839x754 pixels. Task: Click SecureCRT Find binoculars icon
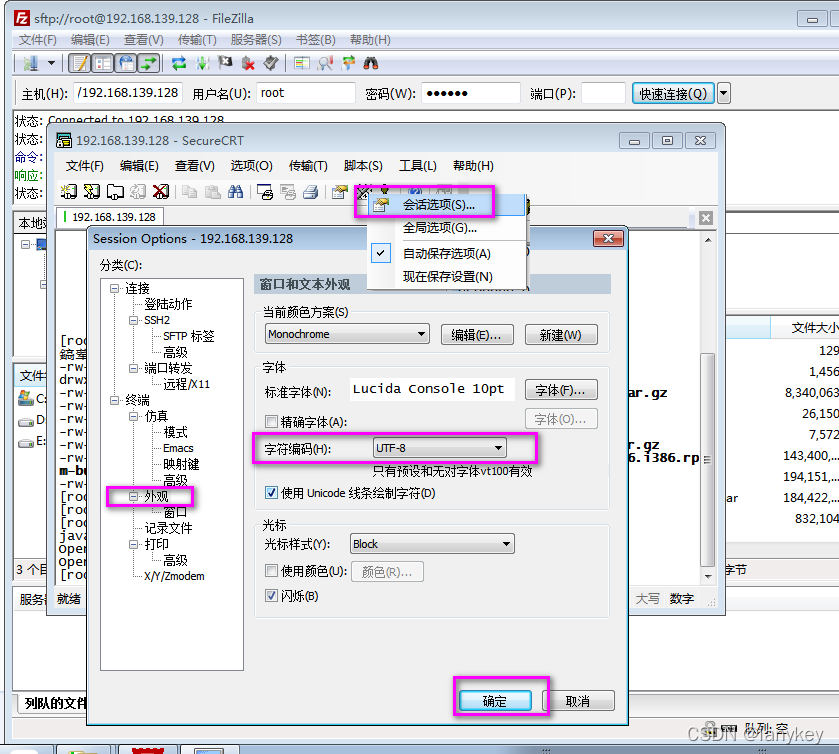pyautogui.click(x=235, y=191)
